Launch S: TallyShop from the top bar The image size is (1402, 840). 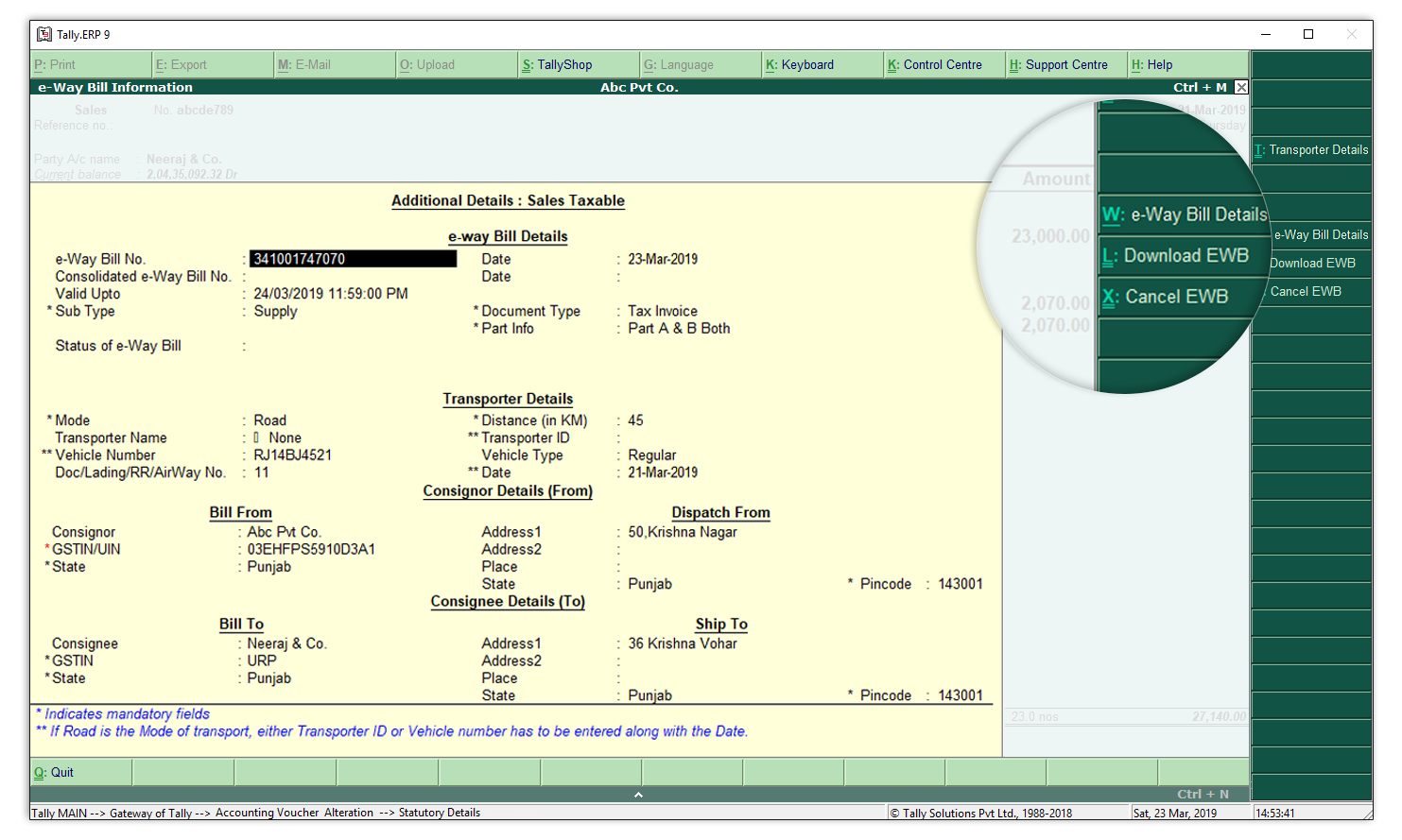(x=579, y=64)
